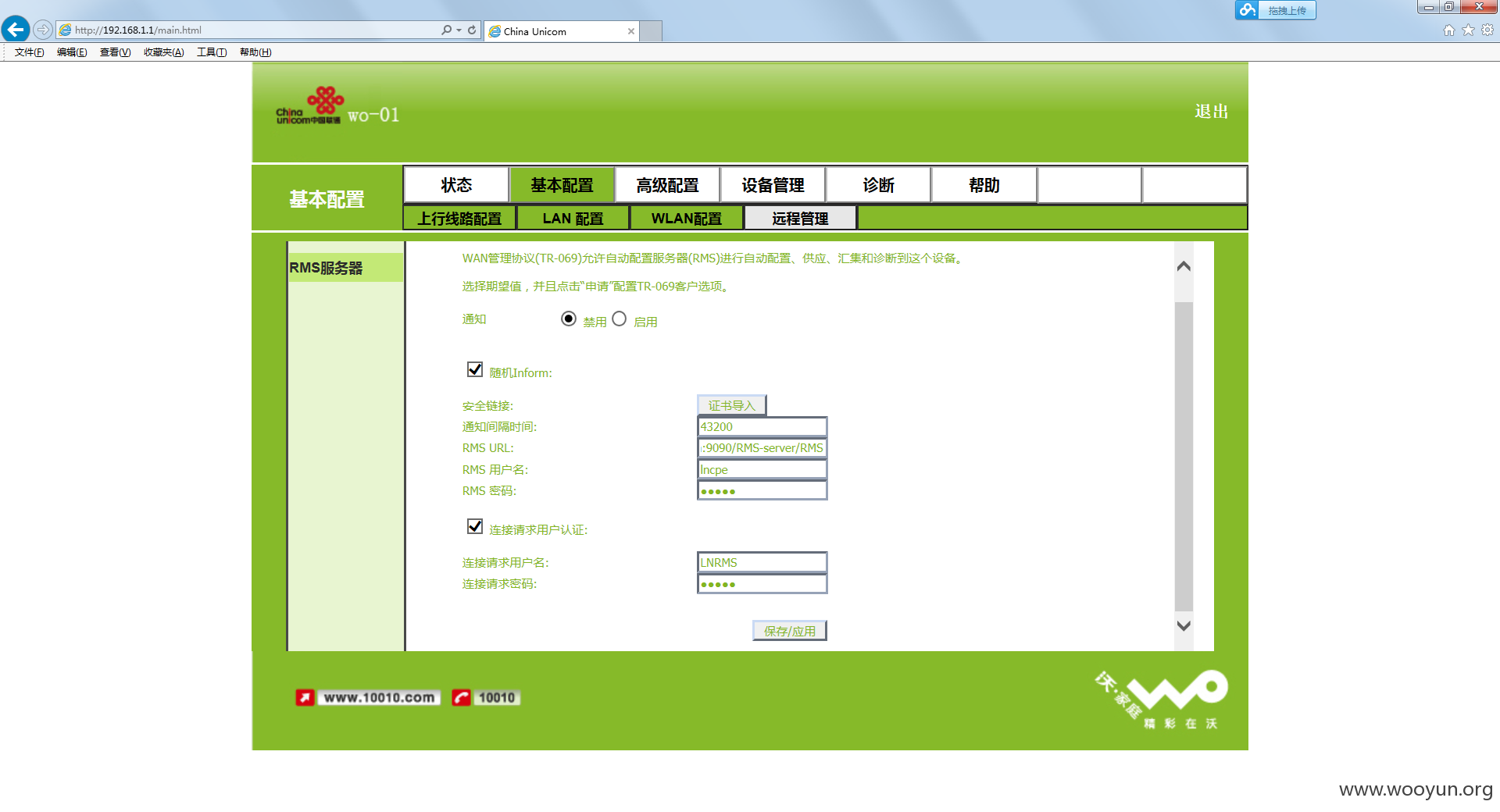Click the RMS 用户名 field
The height and width of the screenshot is (812, 1500).
click(x=762, y=470)
